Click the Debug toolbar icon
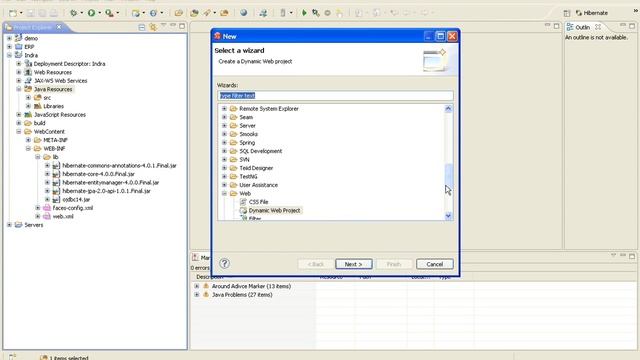The height and width of the screenshot is (360, 640). [73, 13]
